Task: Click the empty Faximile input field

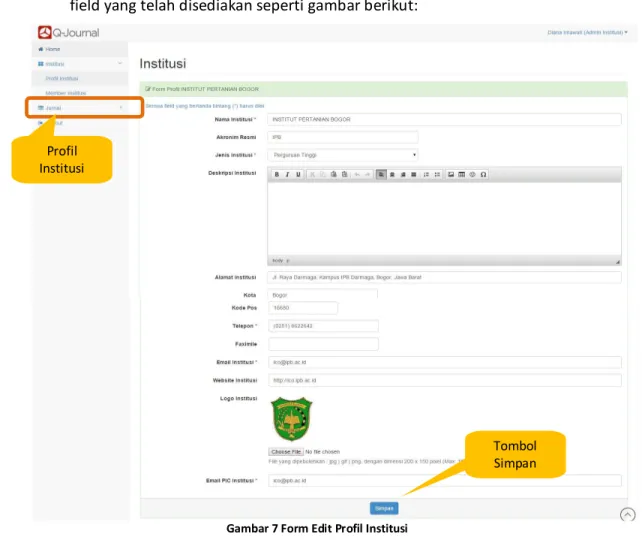Action: (323, 344)
